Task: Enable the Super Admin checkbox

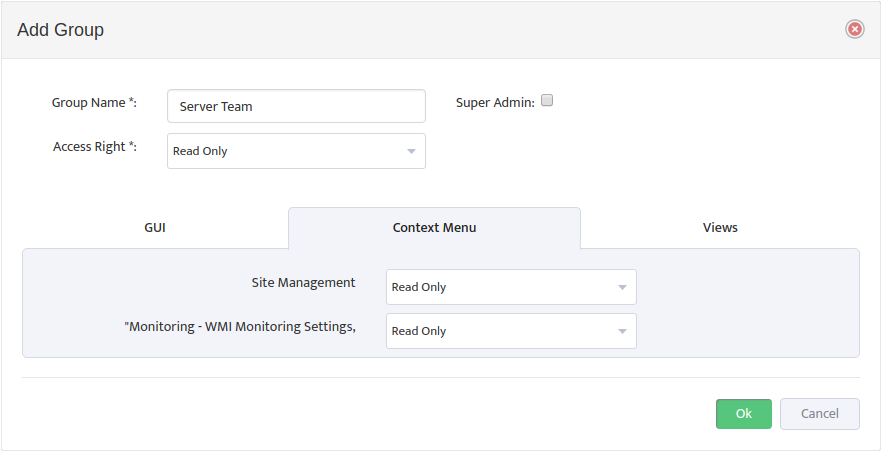Action: 547,101
